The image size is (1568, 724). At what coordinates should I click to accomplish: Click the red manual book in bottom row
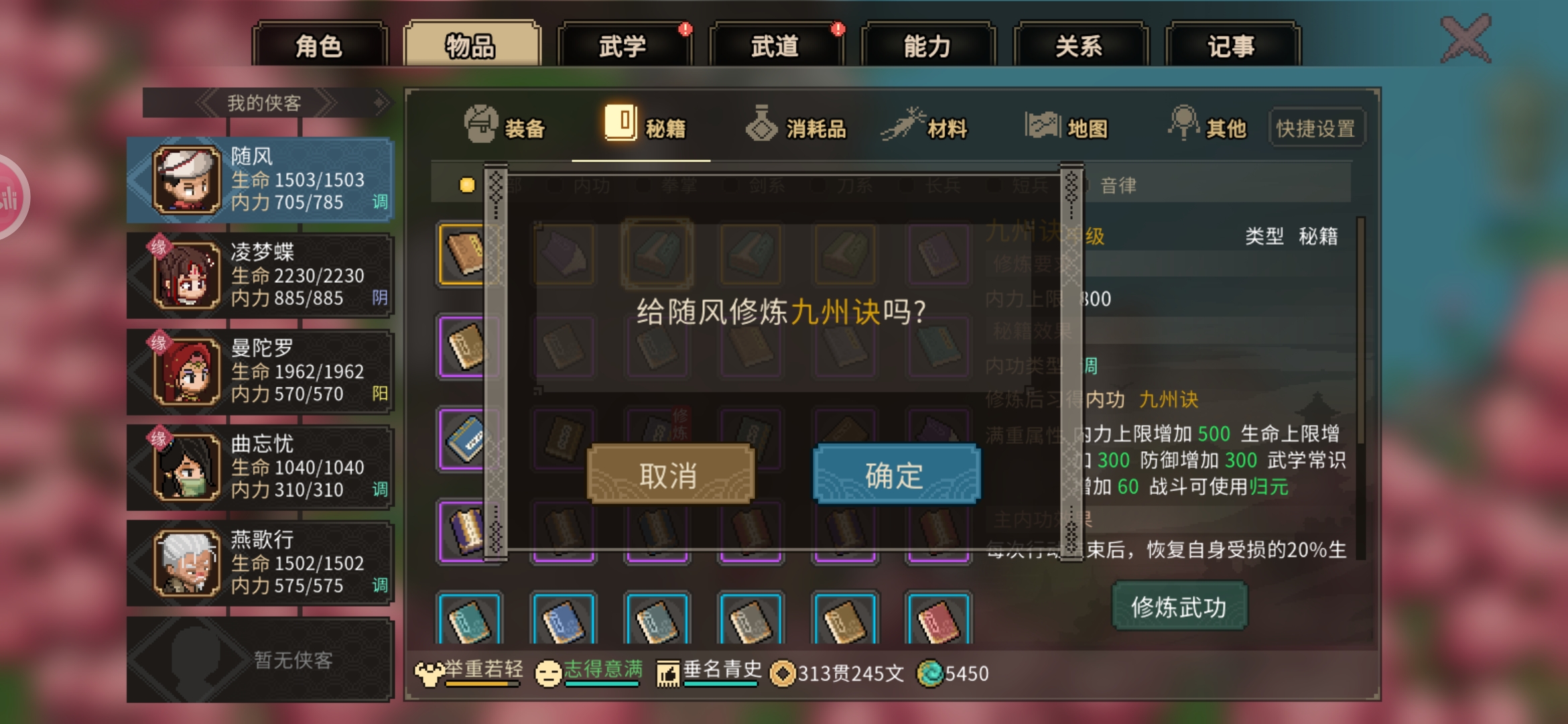[938, 618]
